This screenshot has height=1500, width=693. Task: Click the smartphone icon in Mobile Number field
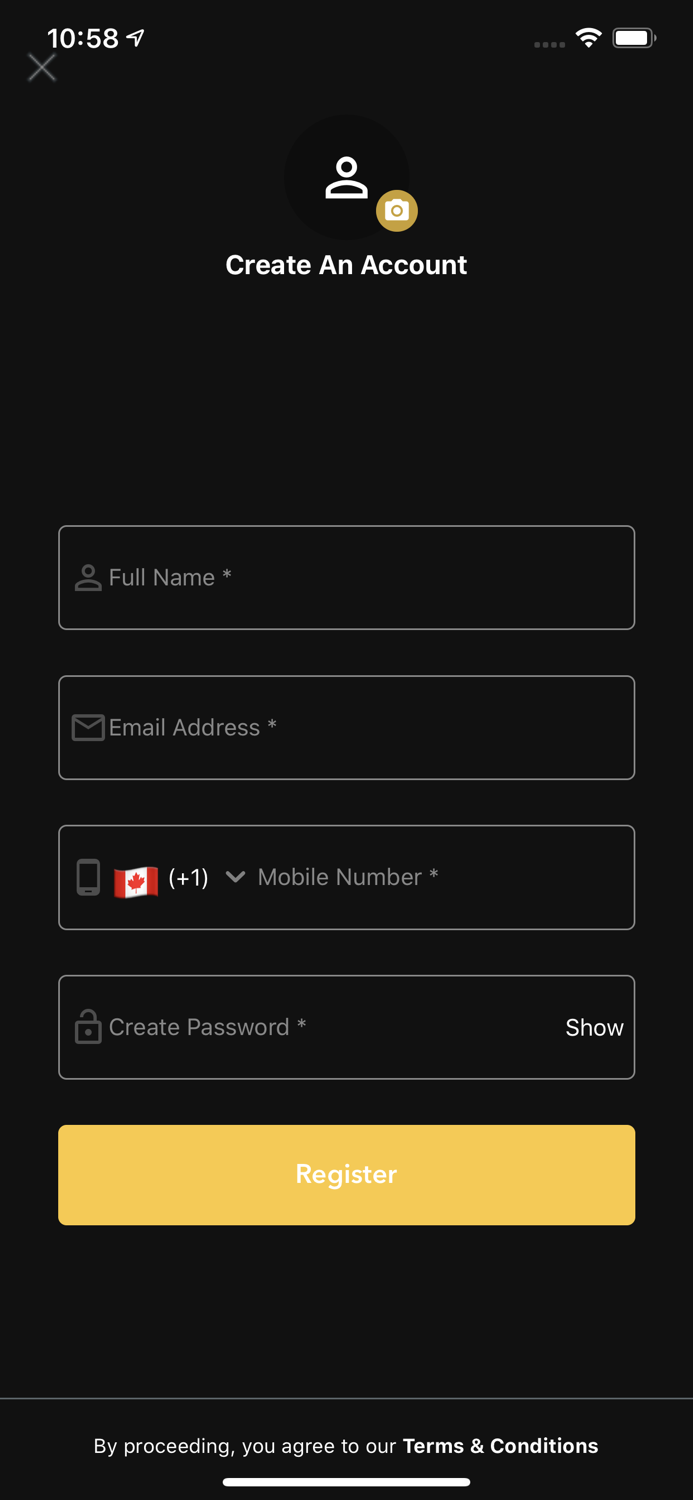tap(88, 877)
